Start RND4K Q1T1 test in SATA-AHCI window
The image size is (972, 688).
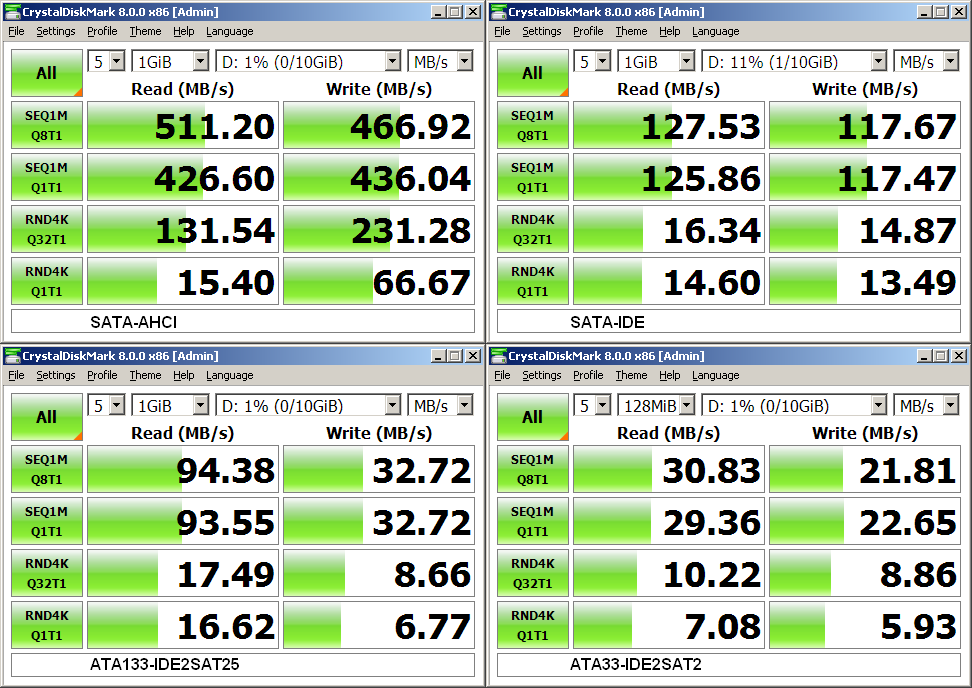coord(46,281)
